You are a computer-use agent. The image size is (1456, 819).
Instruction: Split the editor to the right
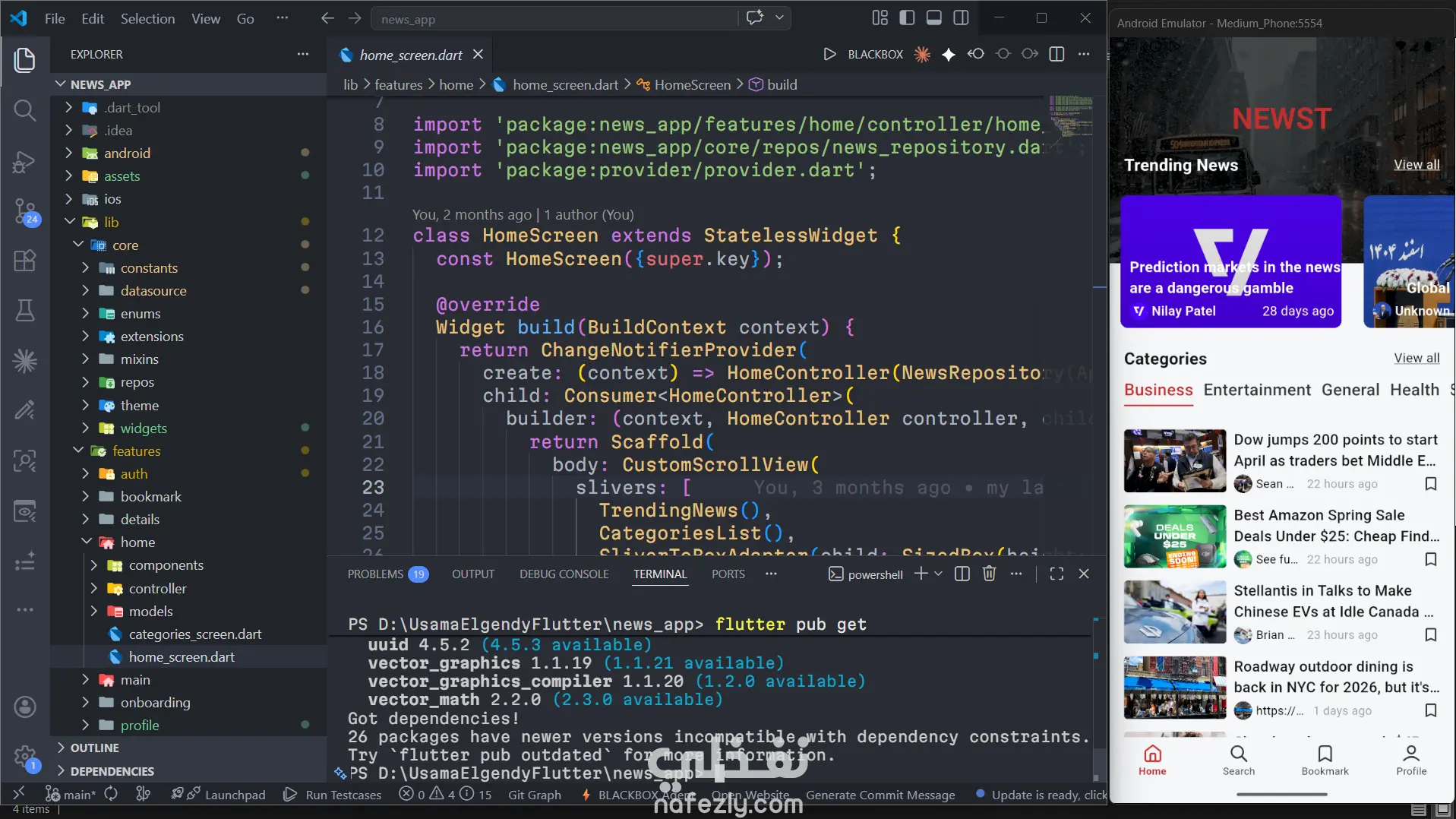coord(1056,54)
